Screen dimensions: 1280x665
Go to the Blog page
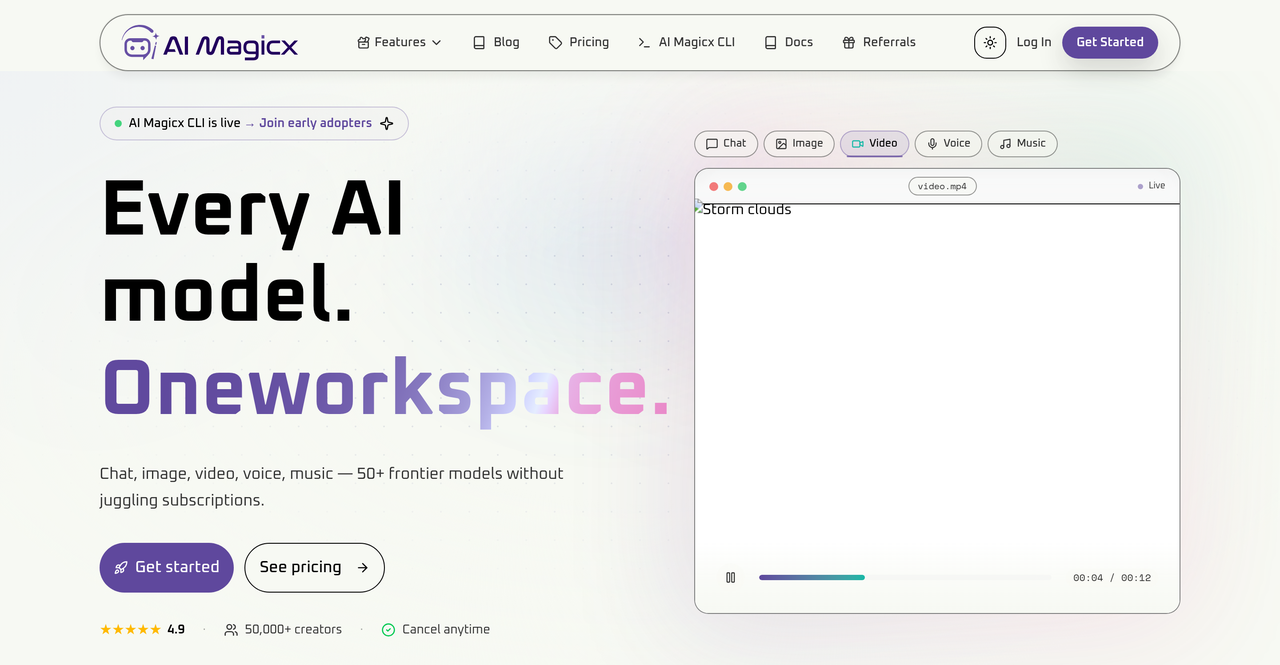pos(496,42)
